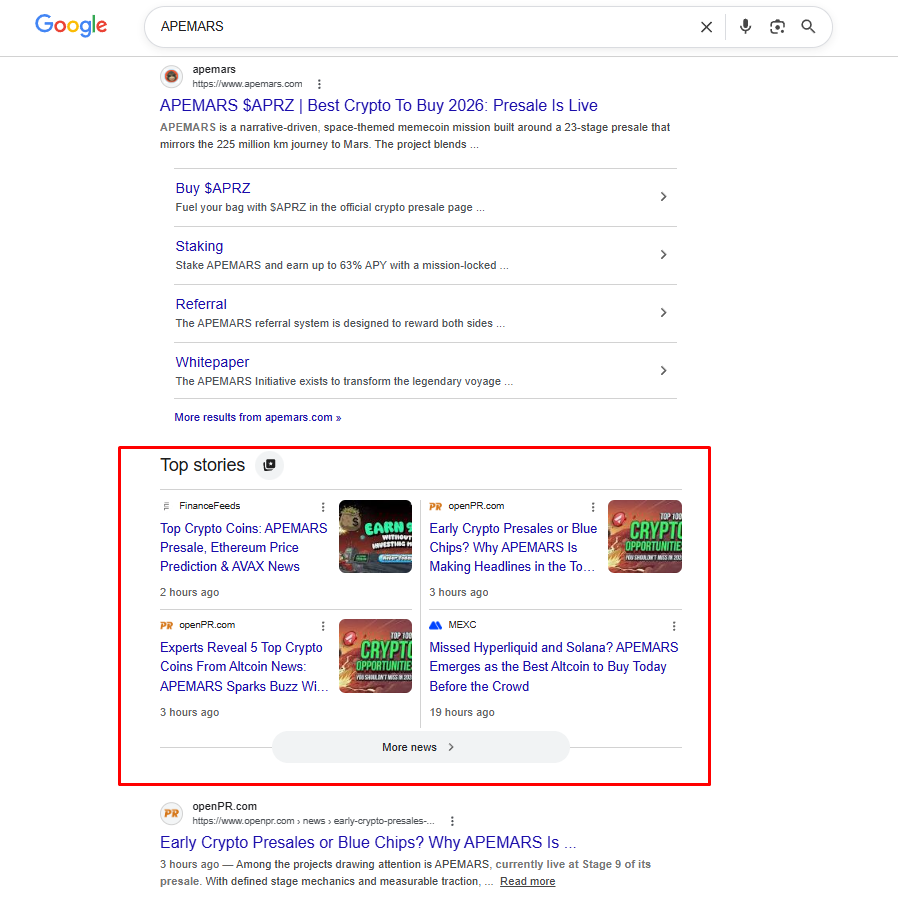Viewport: 898px width, 907px height.
Task: Open the Referral sitelink
Action: (201, 304)
